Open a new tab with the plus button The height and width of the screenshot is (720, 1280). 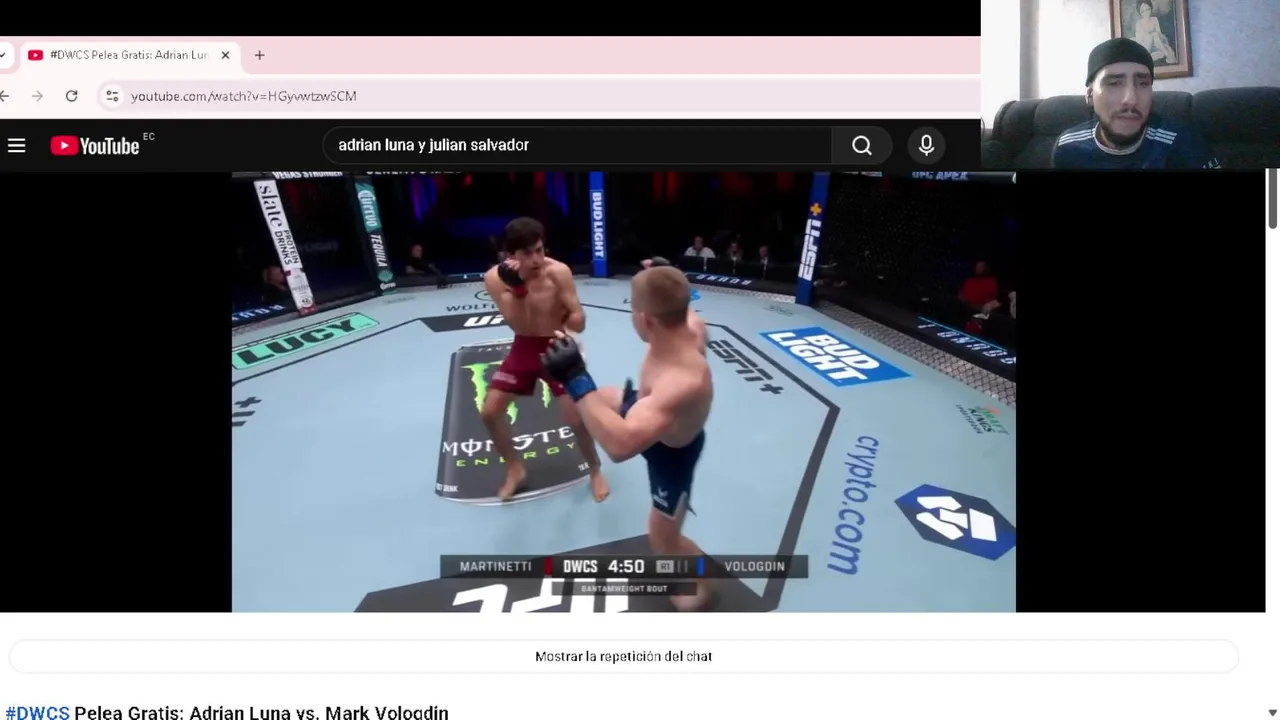click(x=259, y=55)
